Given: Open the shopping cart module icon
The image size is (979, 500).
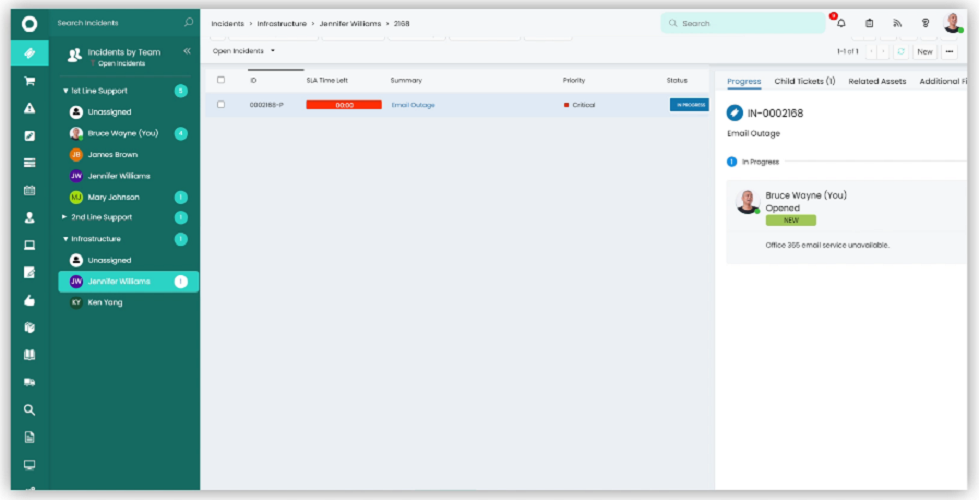Looking at the screenshot, I should (x=29, y=81).
